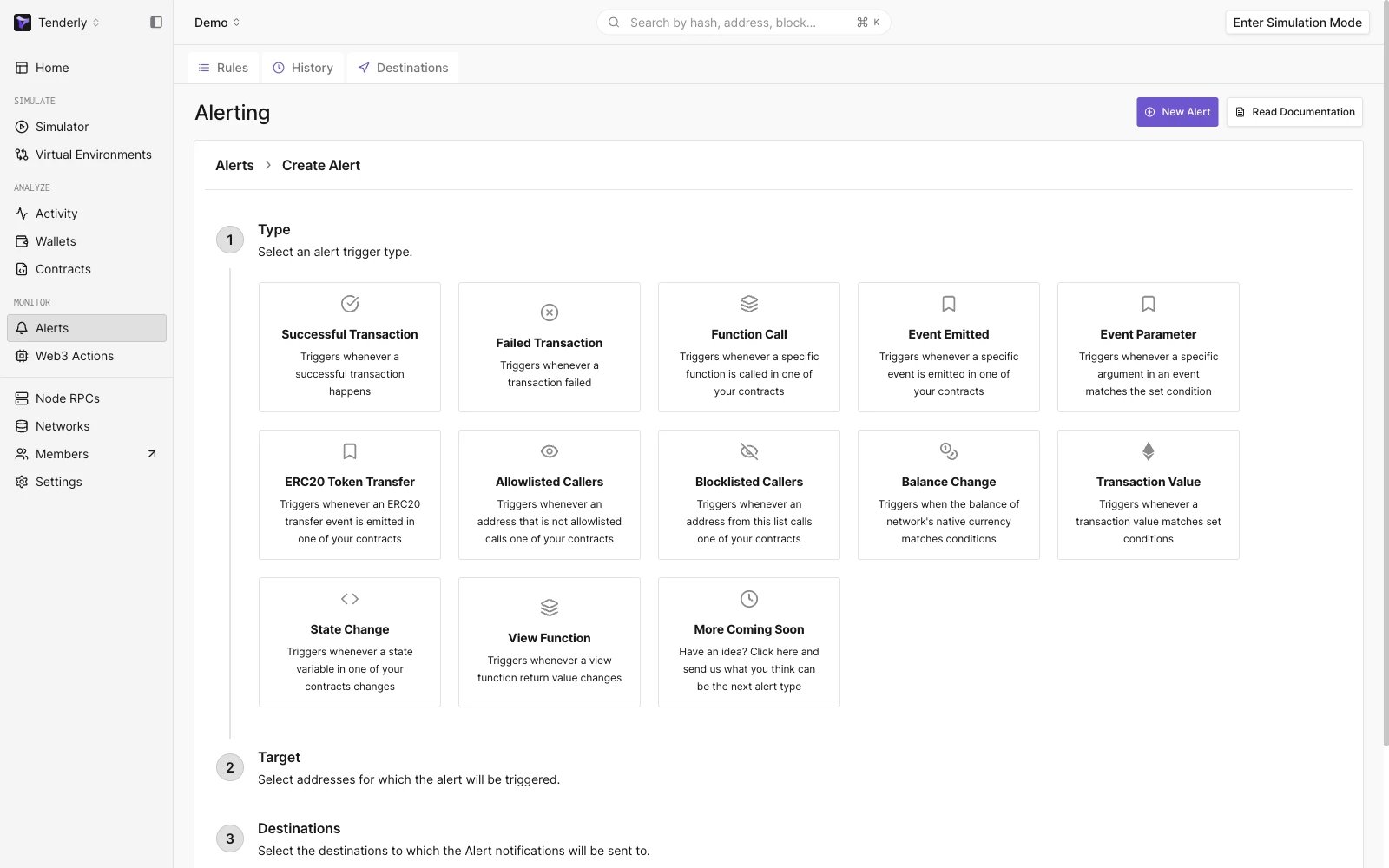The image size is (1389, 868).
Task: Select the Failed Transaction alert type
Action: coord(550,347)
